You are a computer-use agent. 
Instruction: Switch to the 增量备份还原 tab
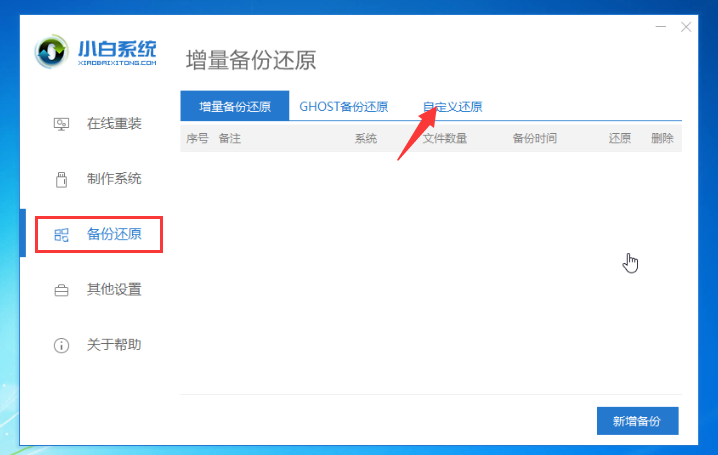tap(234, 106)
